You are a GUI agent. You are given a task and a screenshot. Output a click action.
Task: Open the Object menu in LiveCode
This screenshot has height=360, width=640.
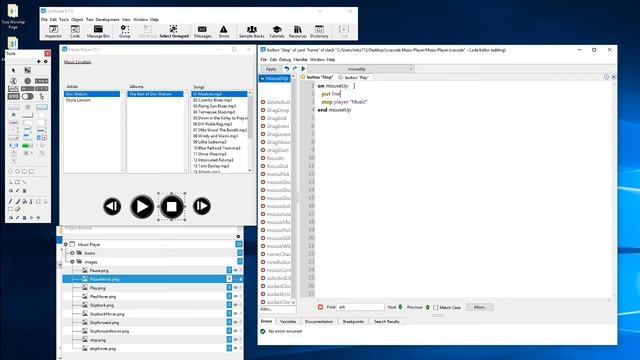point(77,19)
